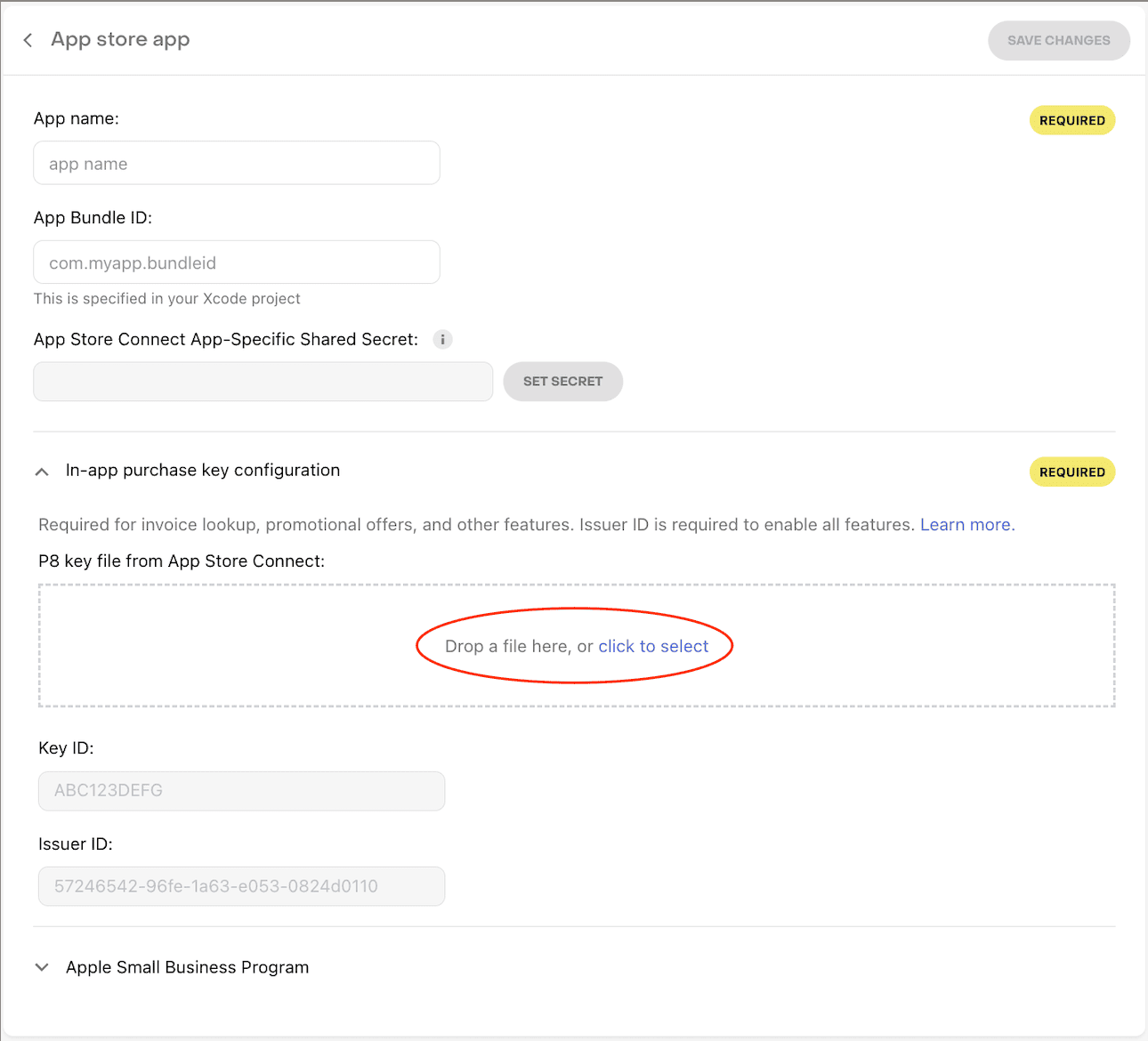Select the Key ID input field

[241, 791]
